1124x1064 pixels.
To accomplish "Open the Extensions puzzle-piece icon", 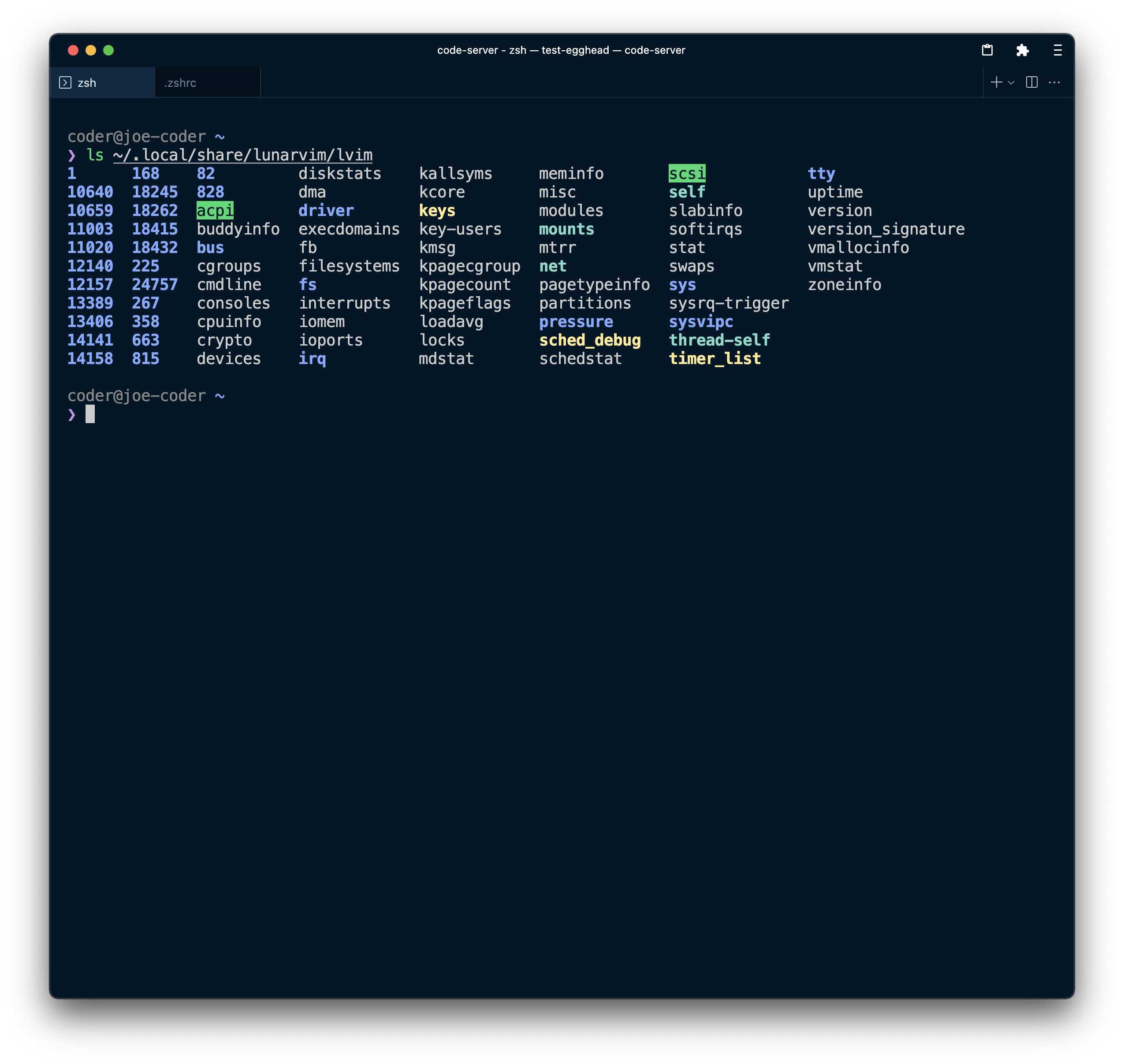I will coord(1023,50).
